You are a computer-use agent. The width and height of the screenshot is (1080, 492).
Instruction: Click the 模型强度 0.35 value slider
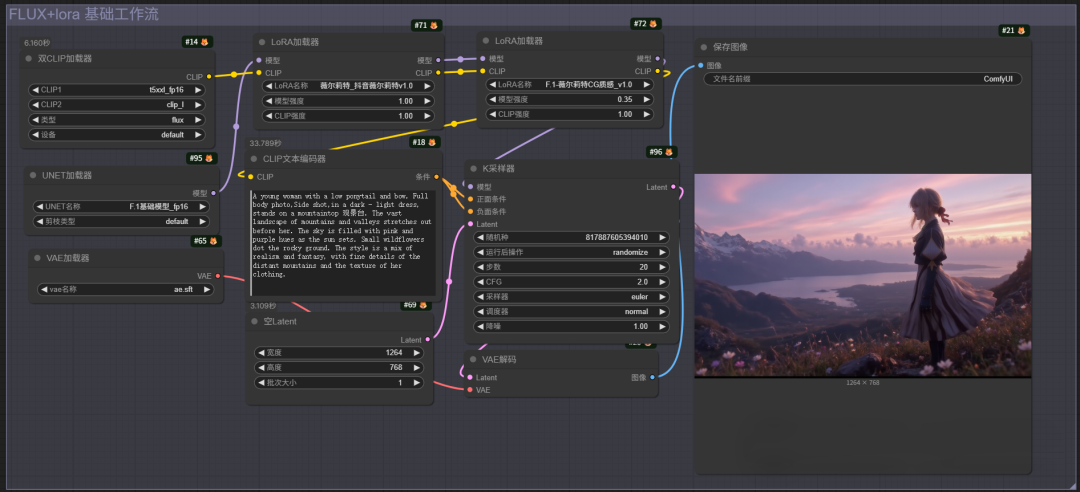pyautogui.click(x=570, y=99)
